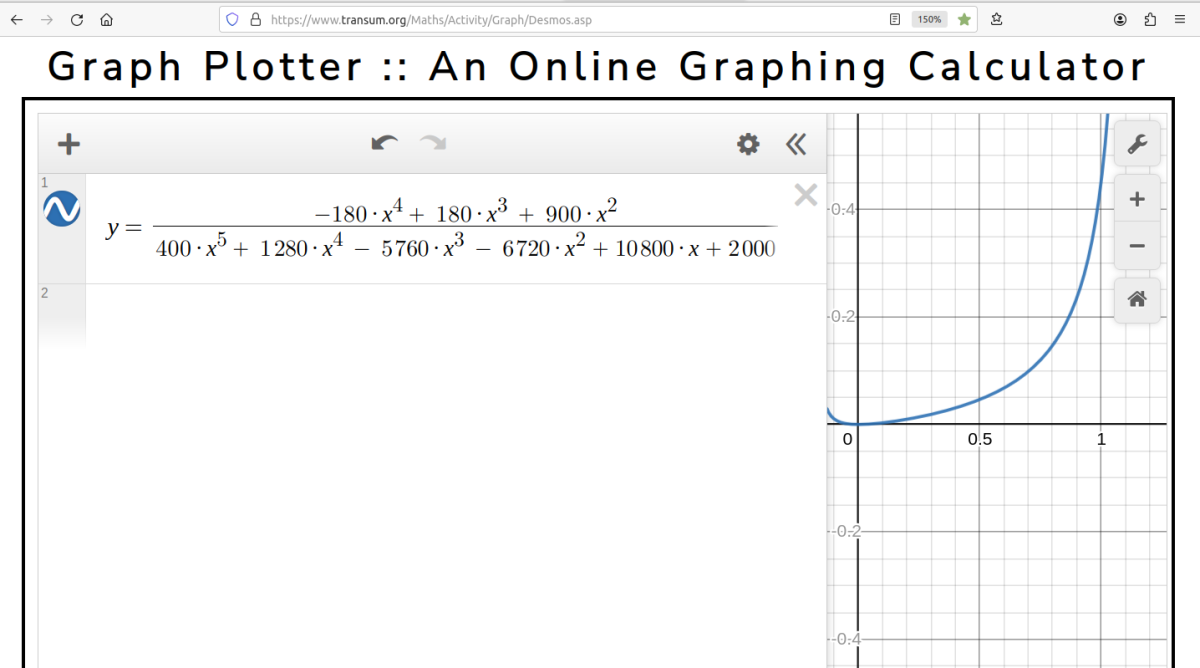
Task: Undo the last change in Desmos
Action: click(x=384, y=144)
